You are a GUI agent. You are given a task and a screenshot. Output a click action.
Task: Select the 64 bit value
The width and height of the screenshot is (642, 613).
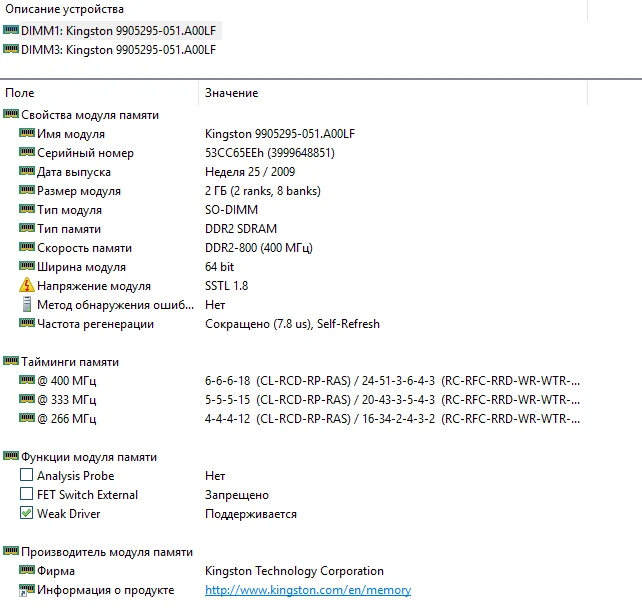coord(219,267)
